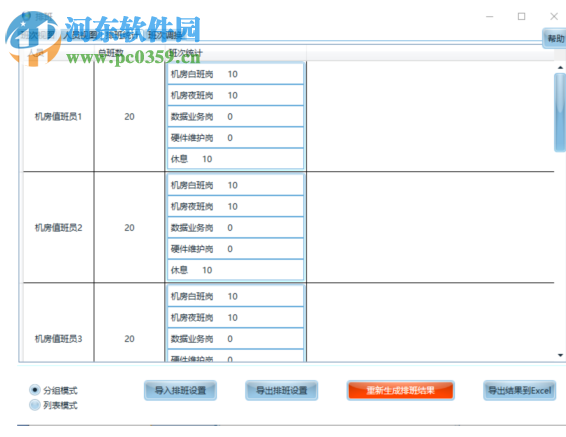Select 硬件维护岗 0 row of 机房值班员1
This screenshot has height=437, width=566.
(235, 138)
